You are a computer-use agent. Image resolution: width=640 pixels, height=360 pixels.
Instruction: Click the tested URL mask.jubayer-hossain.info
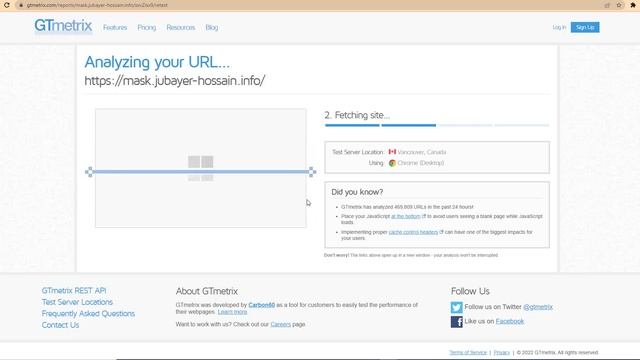click(x=175, y=81)
